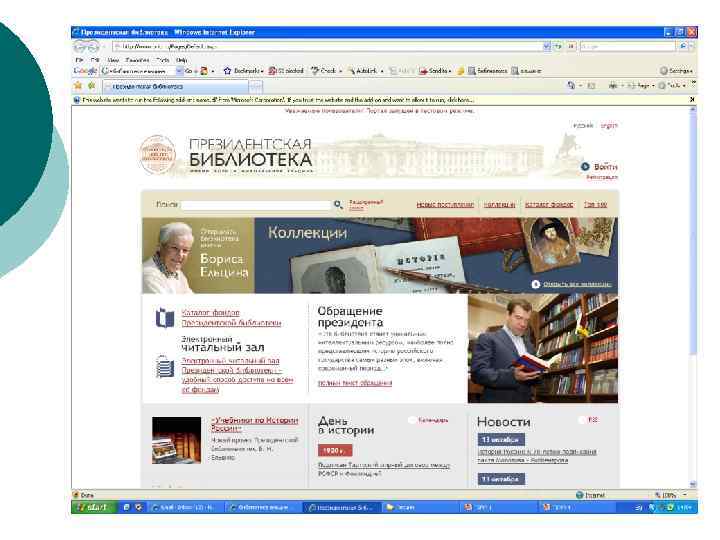
Task: Click the Internet zone globe in status bar
Action: 579,495
